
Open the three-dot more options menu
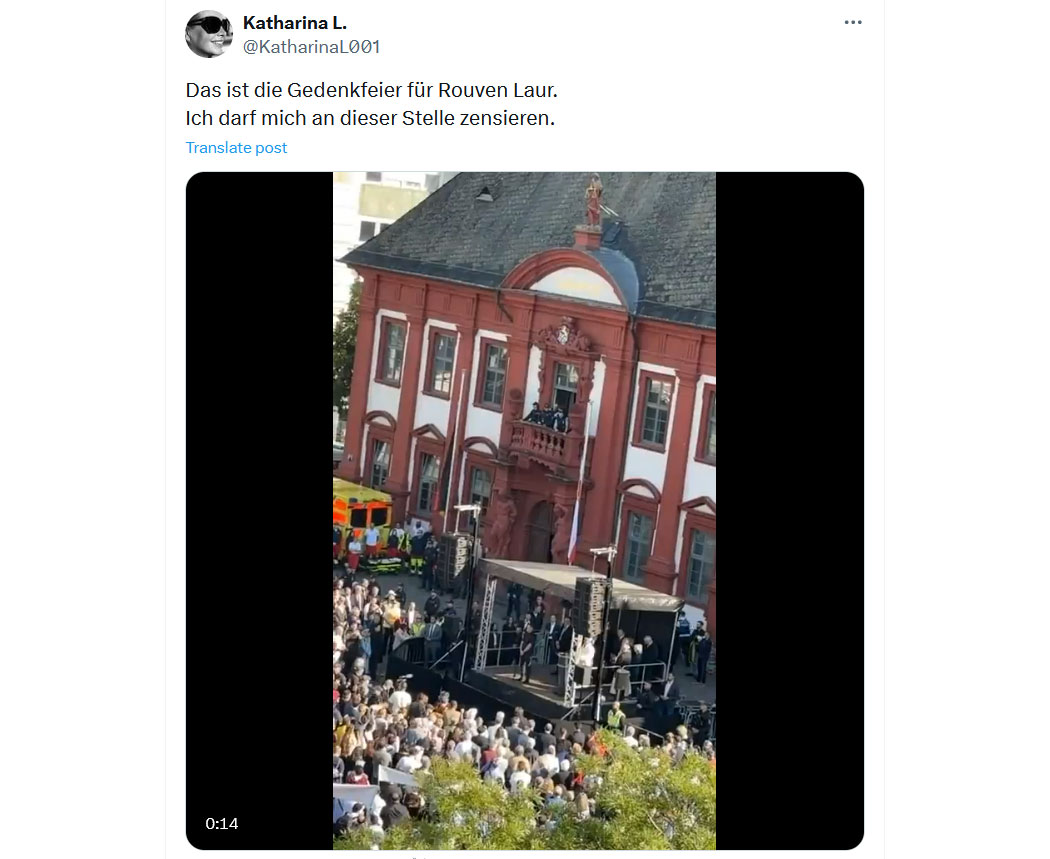pyautogui.click(x=852, y=22)
